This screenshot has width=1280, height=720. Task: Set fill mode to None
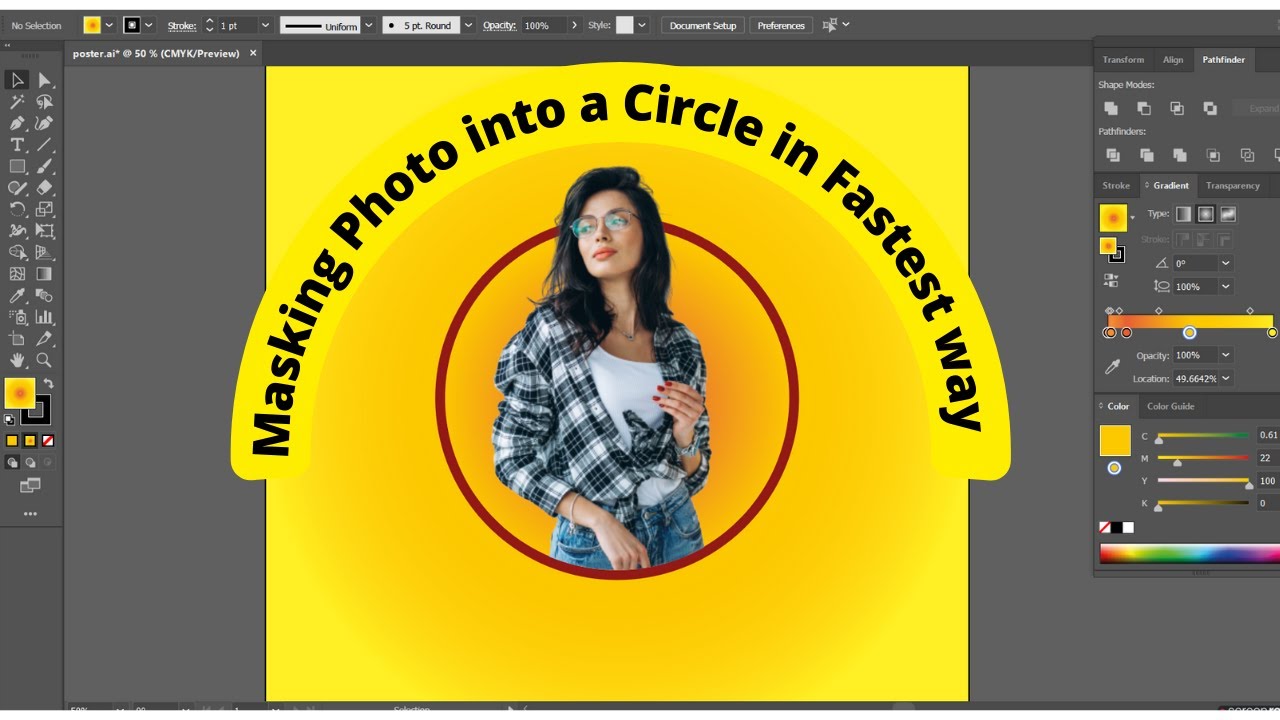47,440
